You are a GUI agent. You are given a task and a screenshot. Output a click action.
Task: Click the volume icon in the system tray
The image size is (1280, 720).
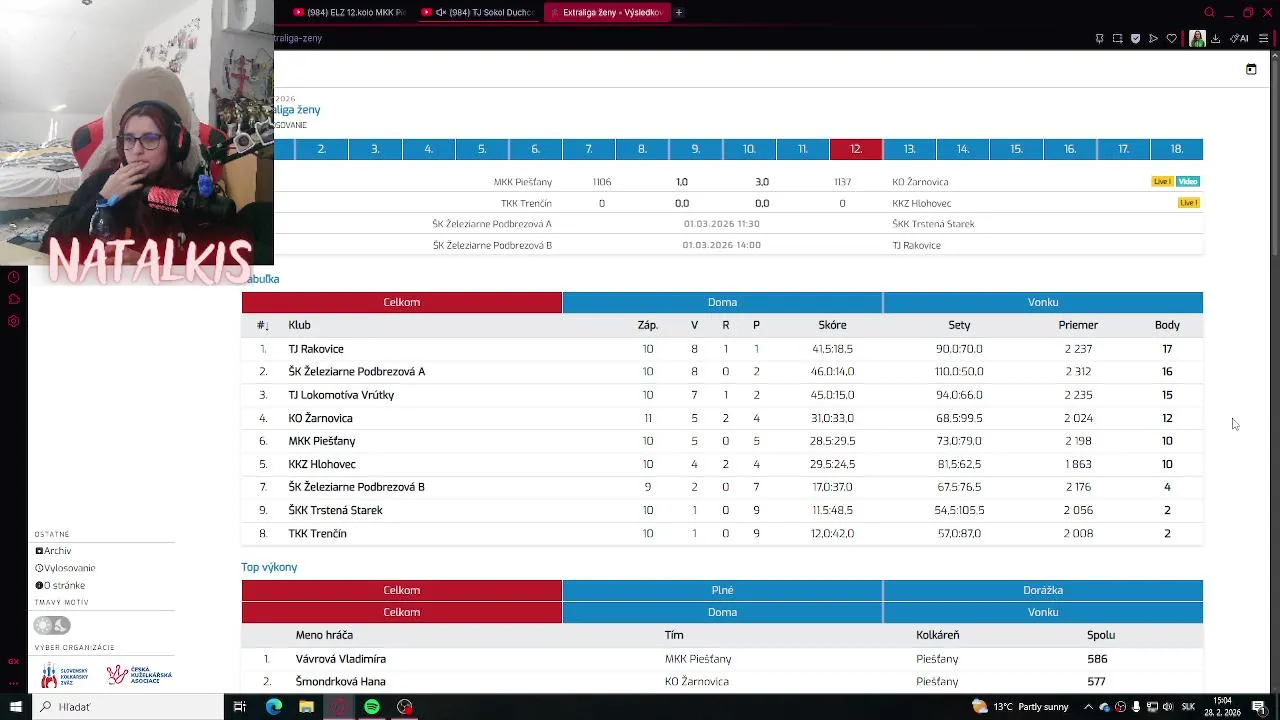click(x=1167, y=707)
